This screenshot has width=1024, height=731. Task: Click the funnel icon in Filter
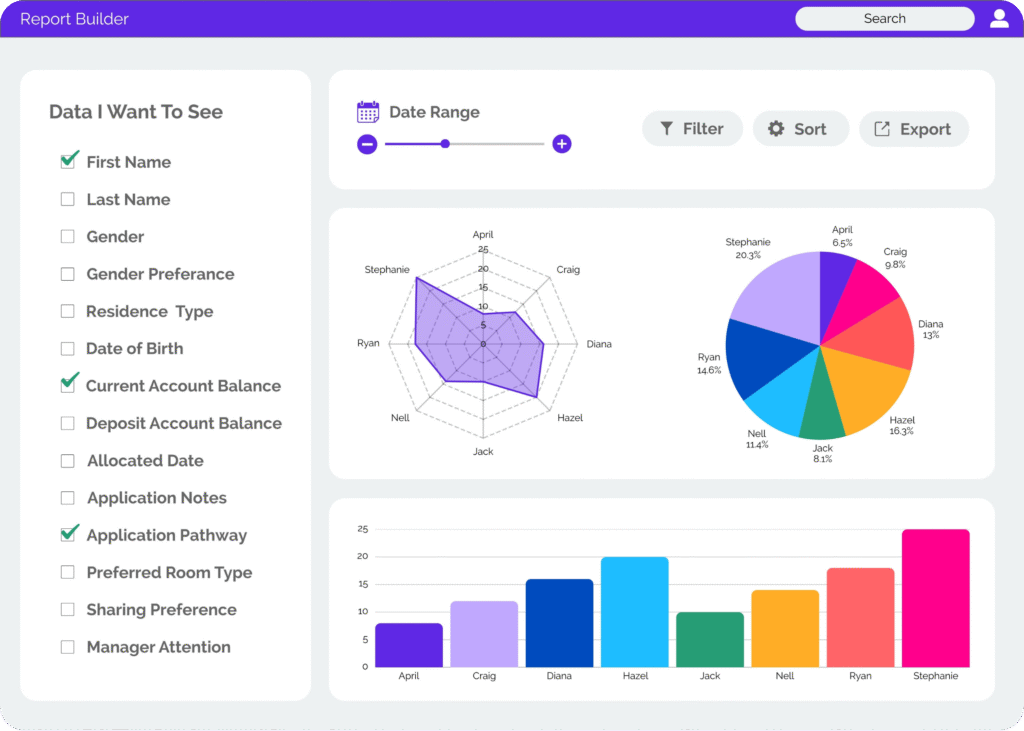click(666, 129)
